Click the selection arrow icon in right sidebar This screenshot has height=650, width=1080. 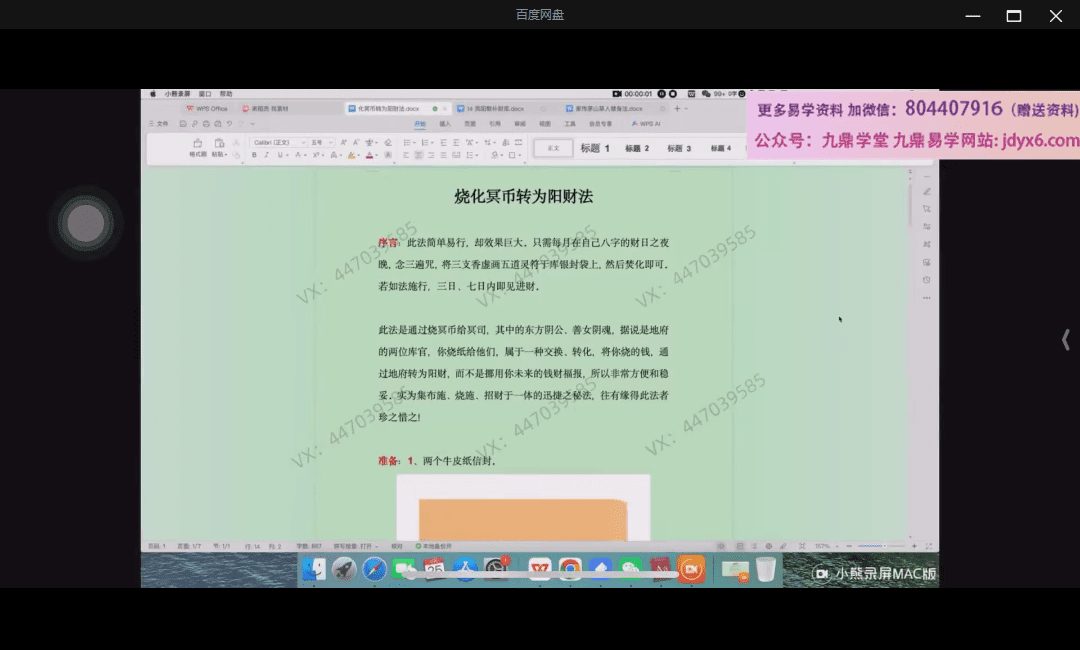pyautogui.click(x=927, y=209)
